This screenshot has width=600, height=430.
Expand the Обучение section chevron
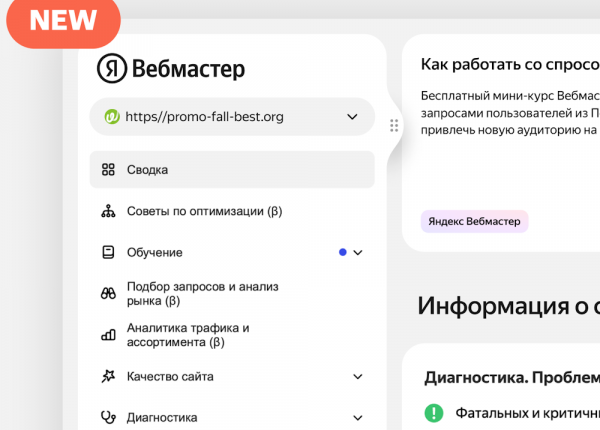[x=358, y=253]
